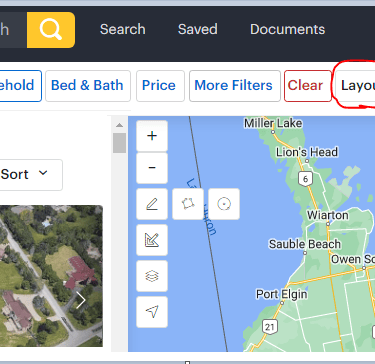Open the Documents menu item

point(287,29)
